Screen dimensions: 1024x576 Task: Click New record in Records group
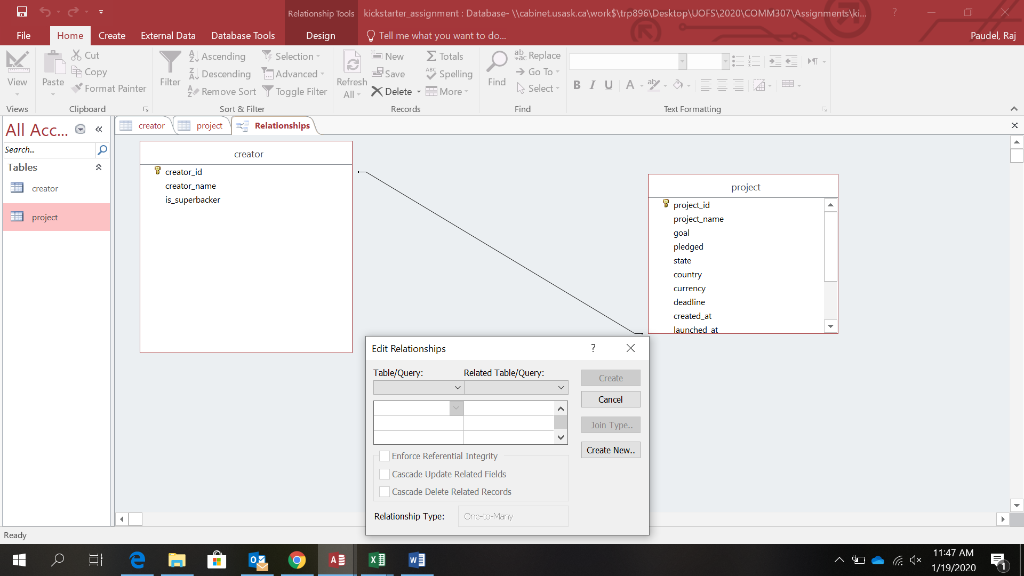(x=388, y=56)
